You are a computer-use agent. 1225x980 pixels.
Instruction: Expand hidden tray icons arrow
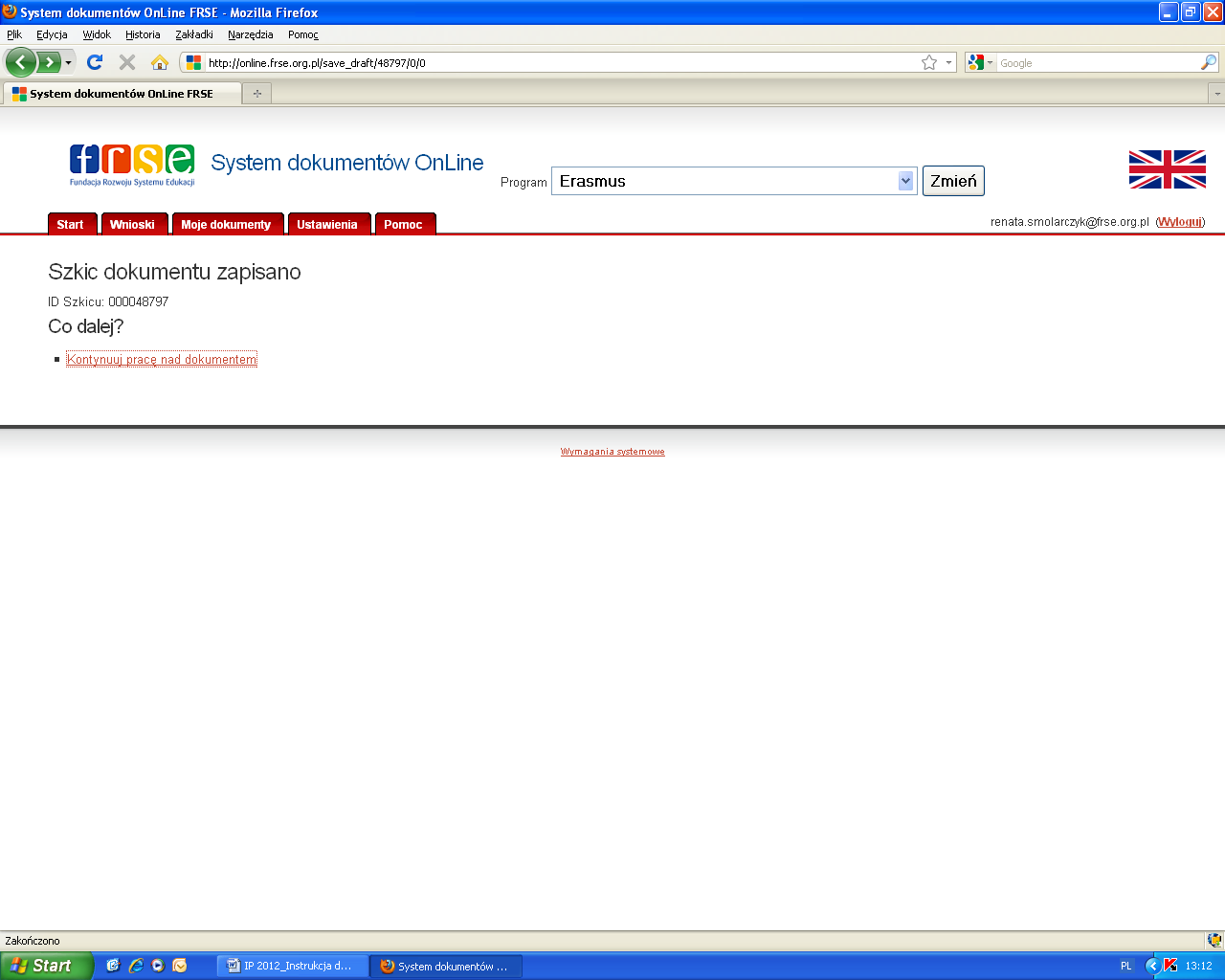click(x=1152, y=966)
